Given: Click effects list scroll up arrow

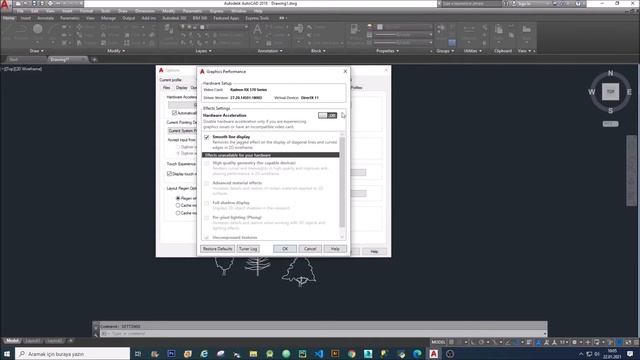Looking at the screenshot, I should [342, 134].
